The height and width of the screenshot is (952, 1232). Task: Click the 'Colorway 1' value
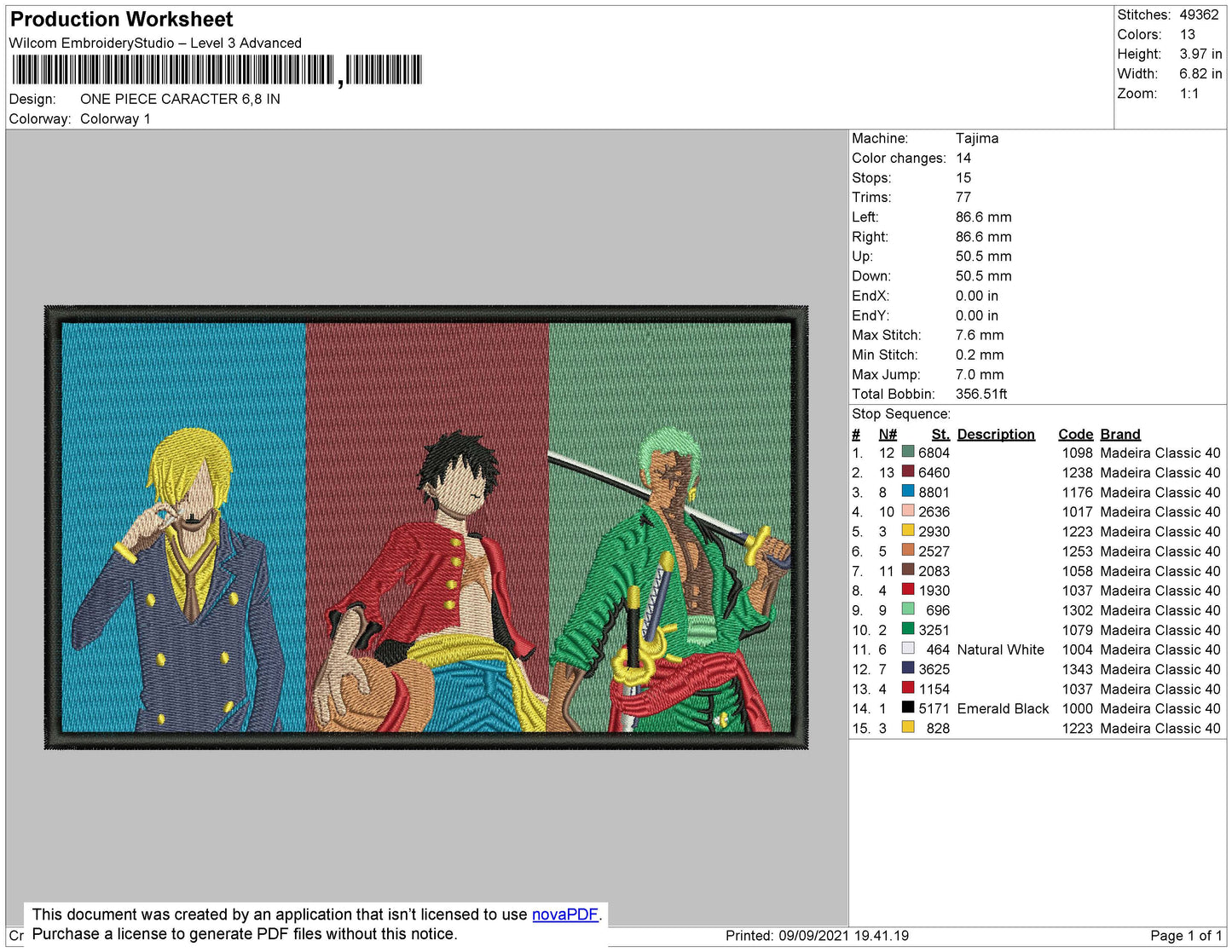tap(115, 118)
